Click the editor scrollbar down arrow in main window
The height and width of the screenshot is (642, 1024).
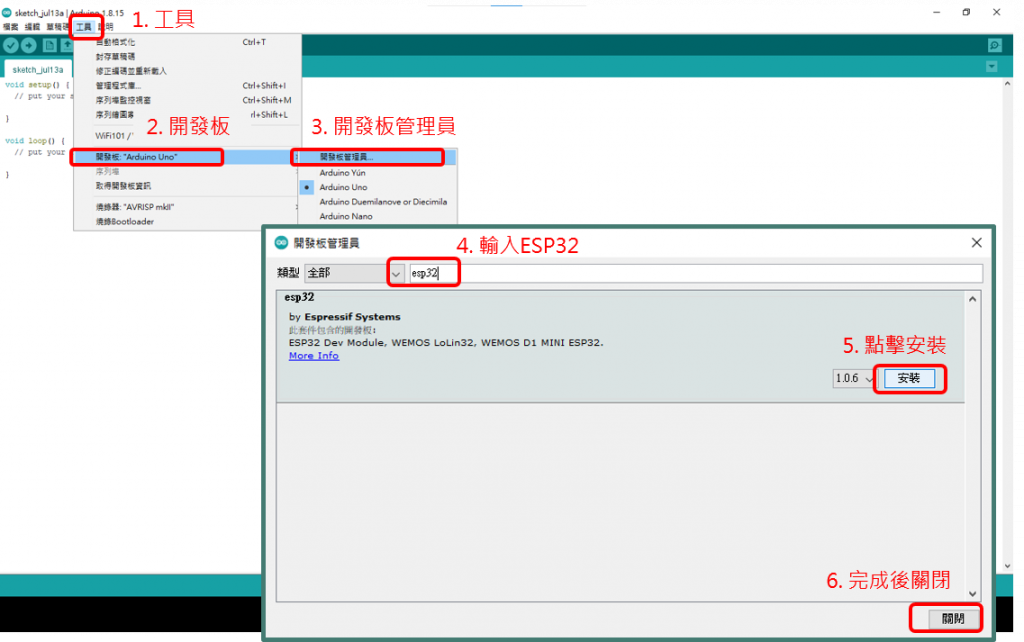pos(1007,566)
